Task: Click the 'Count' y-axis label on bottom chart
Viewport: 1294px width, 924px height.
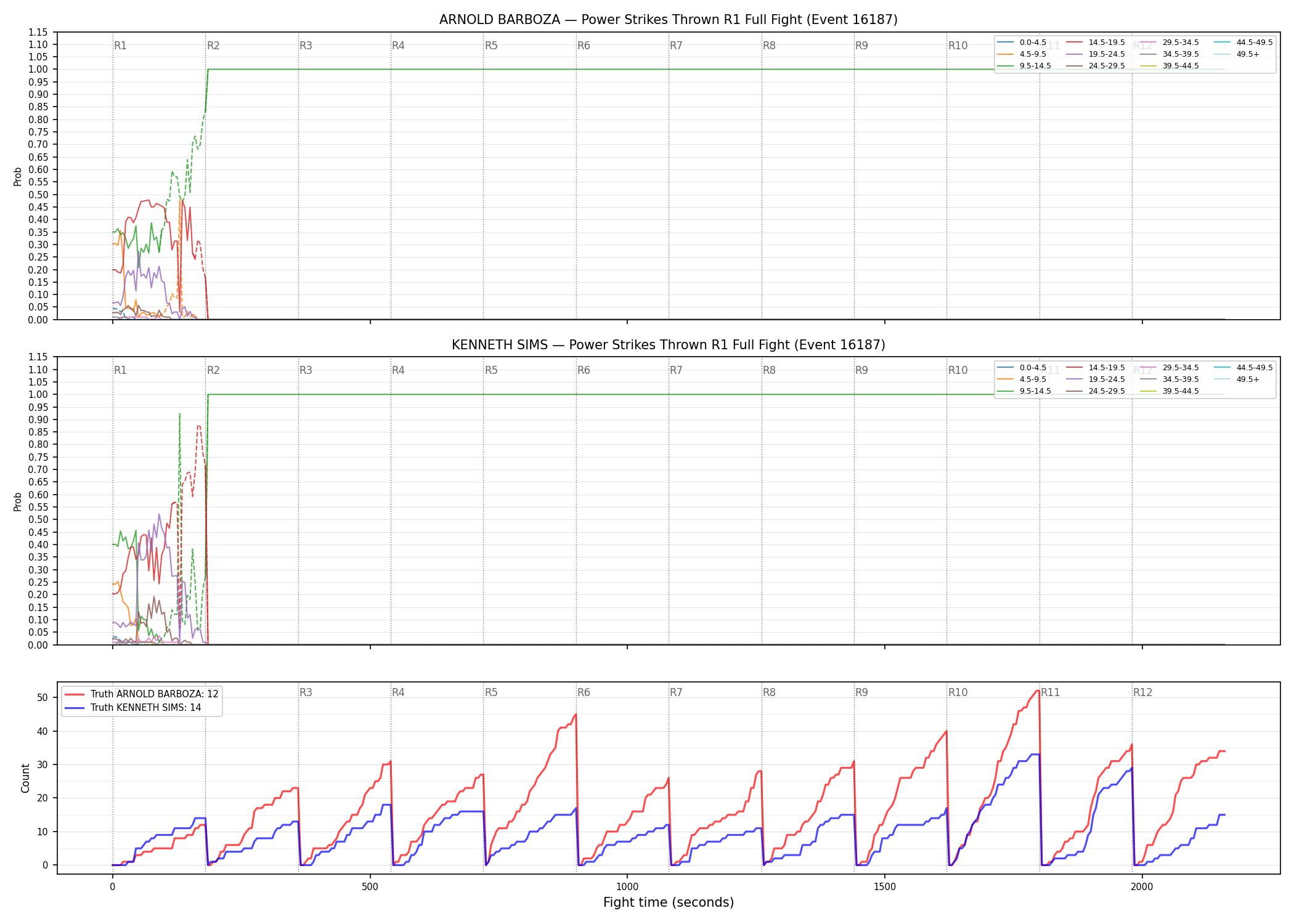Action: pos(25,778)
